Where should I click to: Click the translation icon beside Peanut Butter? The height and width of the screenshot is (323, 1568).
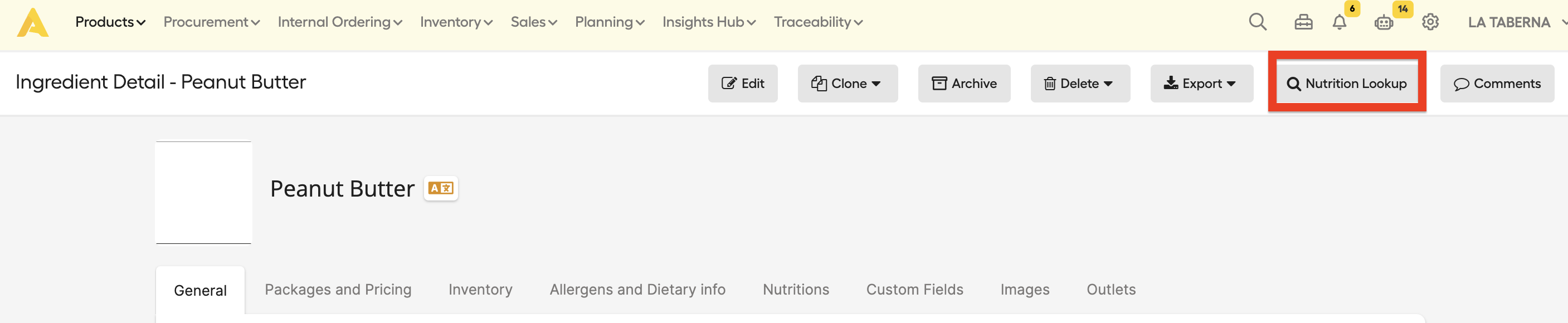click(x=441, y=189)
